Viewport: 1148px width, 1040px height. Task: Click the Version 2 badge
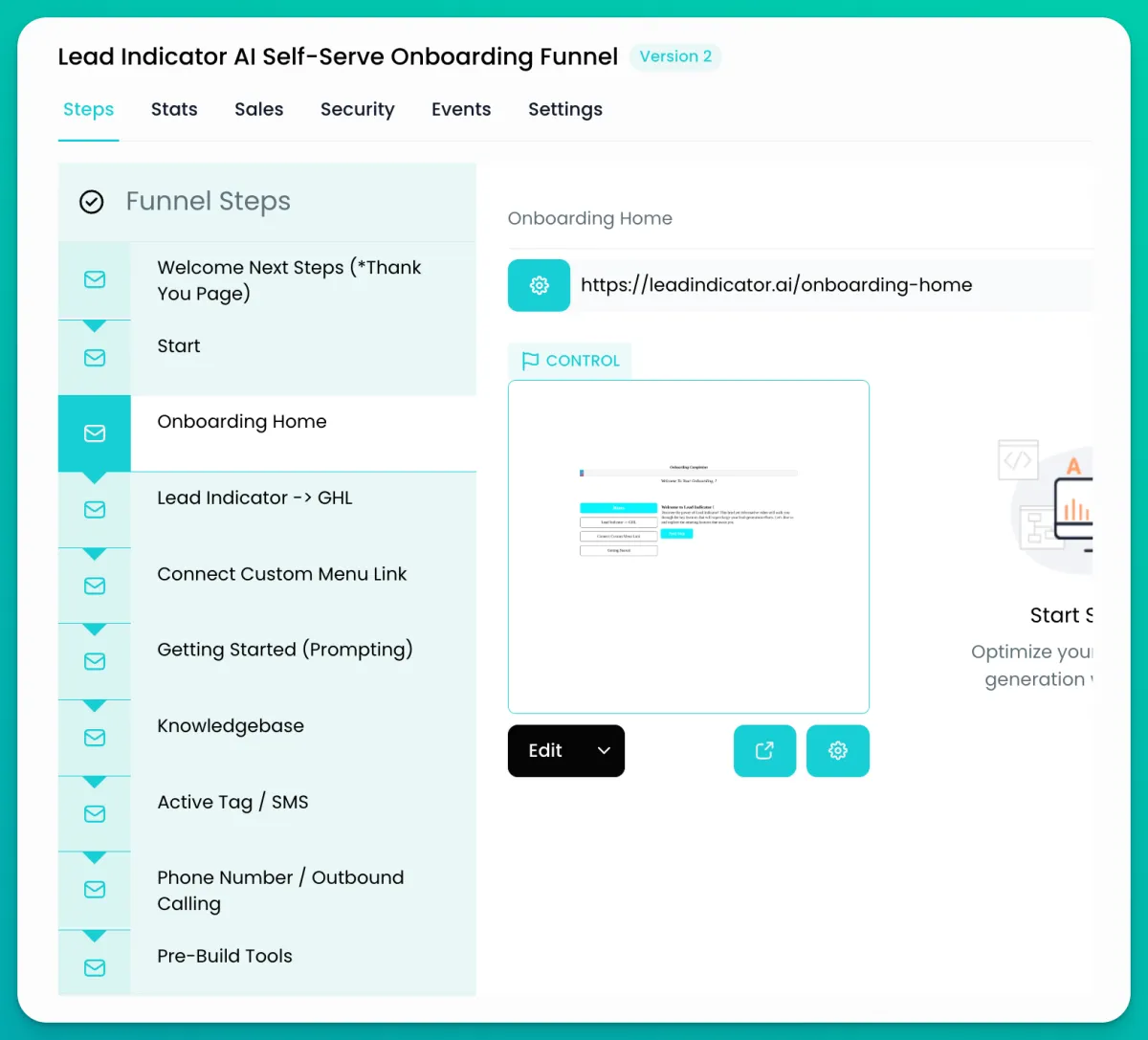point(675,56)
